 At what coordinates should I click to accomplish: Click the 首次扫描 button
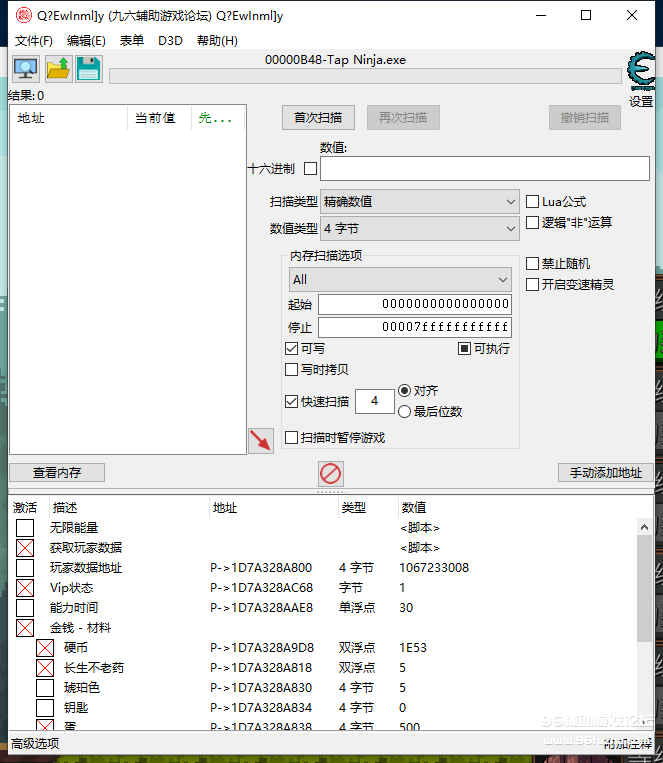point(318,118)
